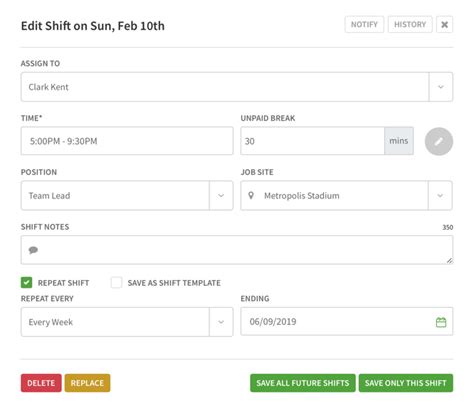
Task: Click the pencil edit icon beside unpaid break
Action: 439,141
